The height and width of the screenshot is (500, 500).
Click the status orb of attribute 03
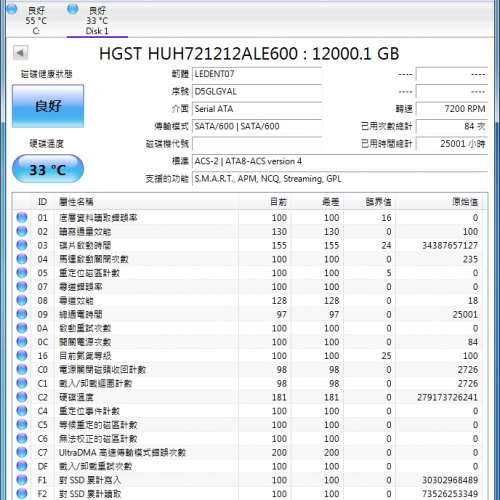tap(22, 245)
